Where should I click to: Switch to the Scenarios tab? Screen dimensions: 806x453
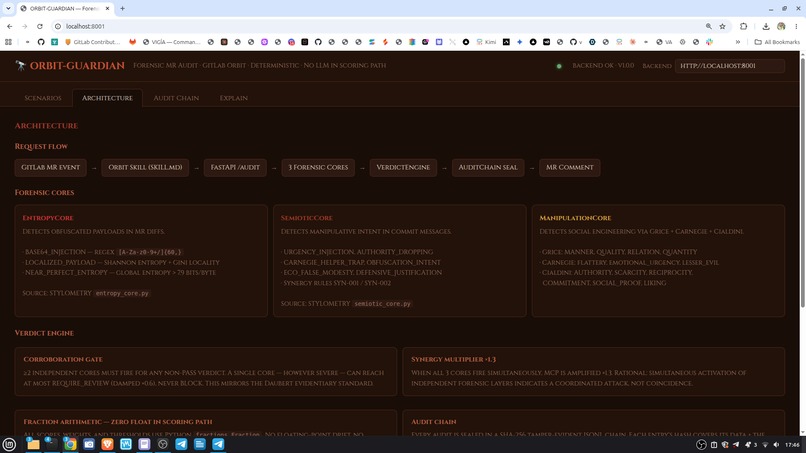tap(43, 98)
